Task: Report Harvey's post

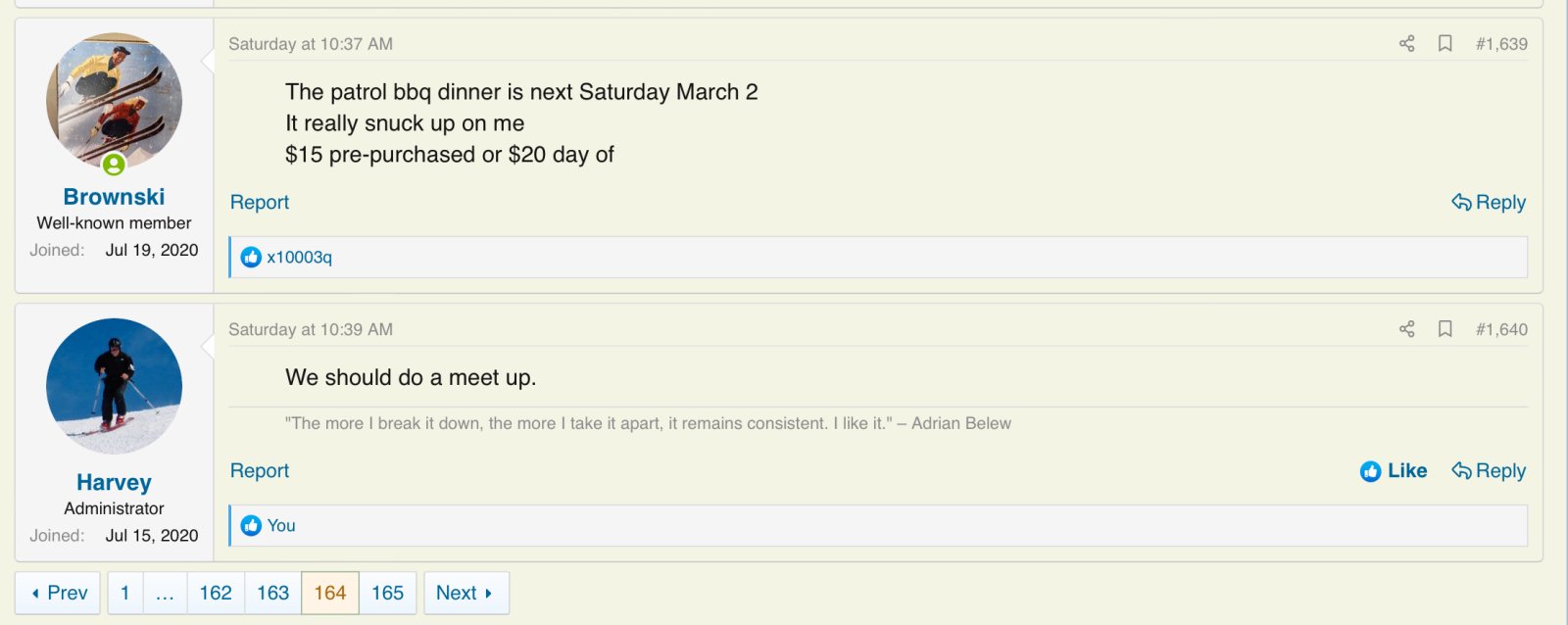Action: click(260, 471)
